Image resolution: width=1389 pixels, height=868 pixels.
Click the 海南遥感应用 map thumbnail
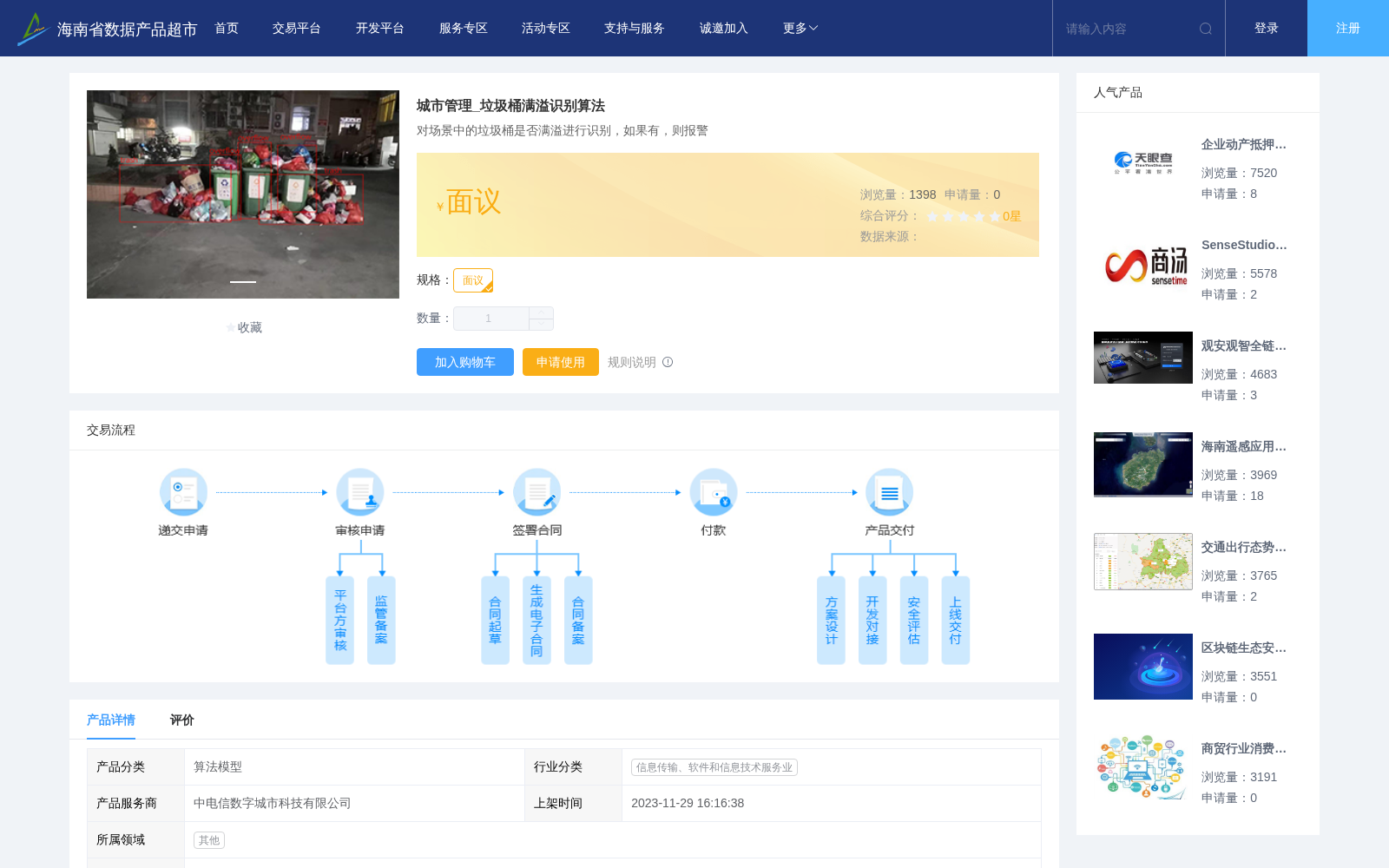click(x=1143, y=464)
